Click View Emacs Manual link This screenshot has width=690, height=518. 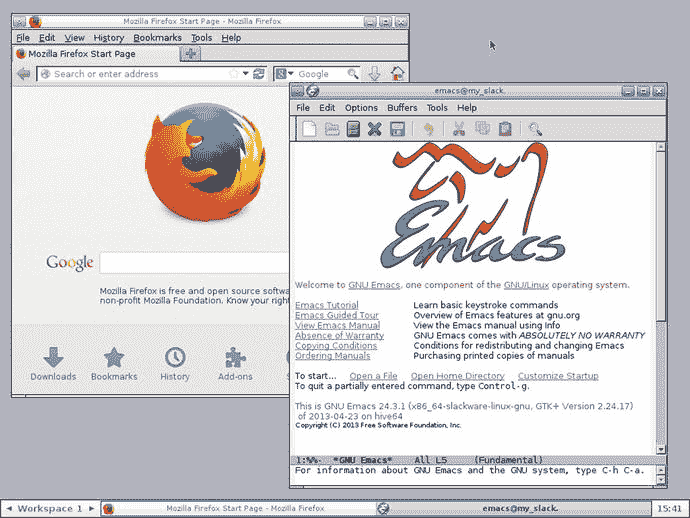338,325
